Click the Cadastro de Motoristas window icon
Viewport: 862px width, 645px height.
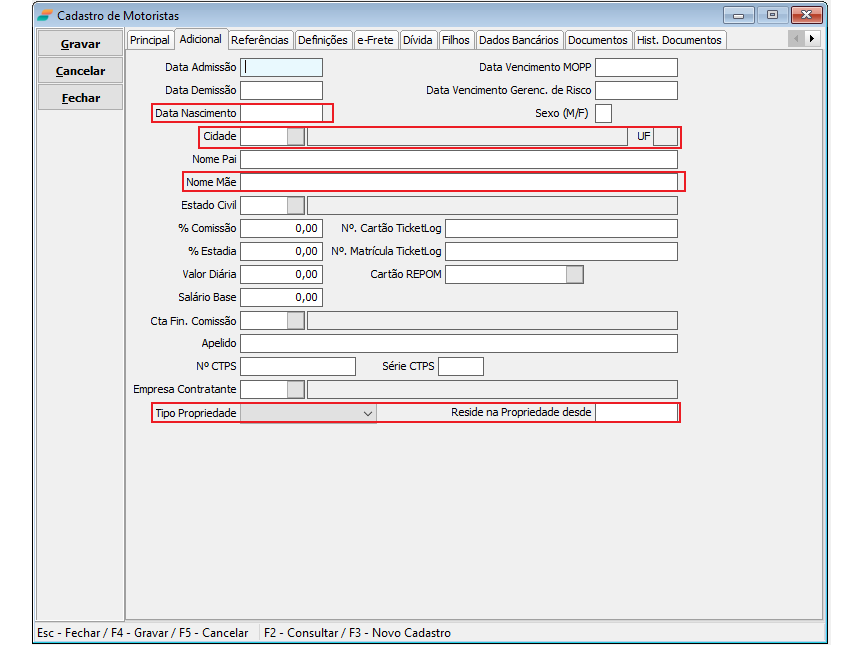click(45, 16)
